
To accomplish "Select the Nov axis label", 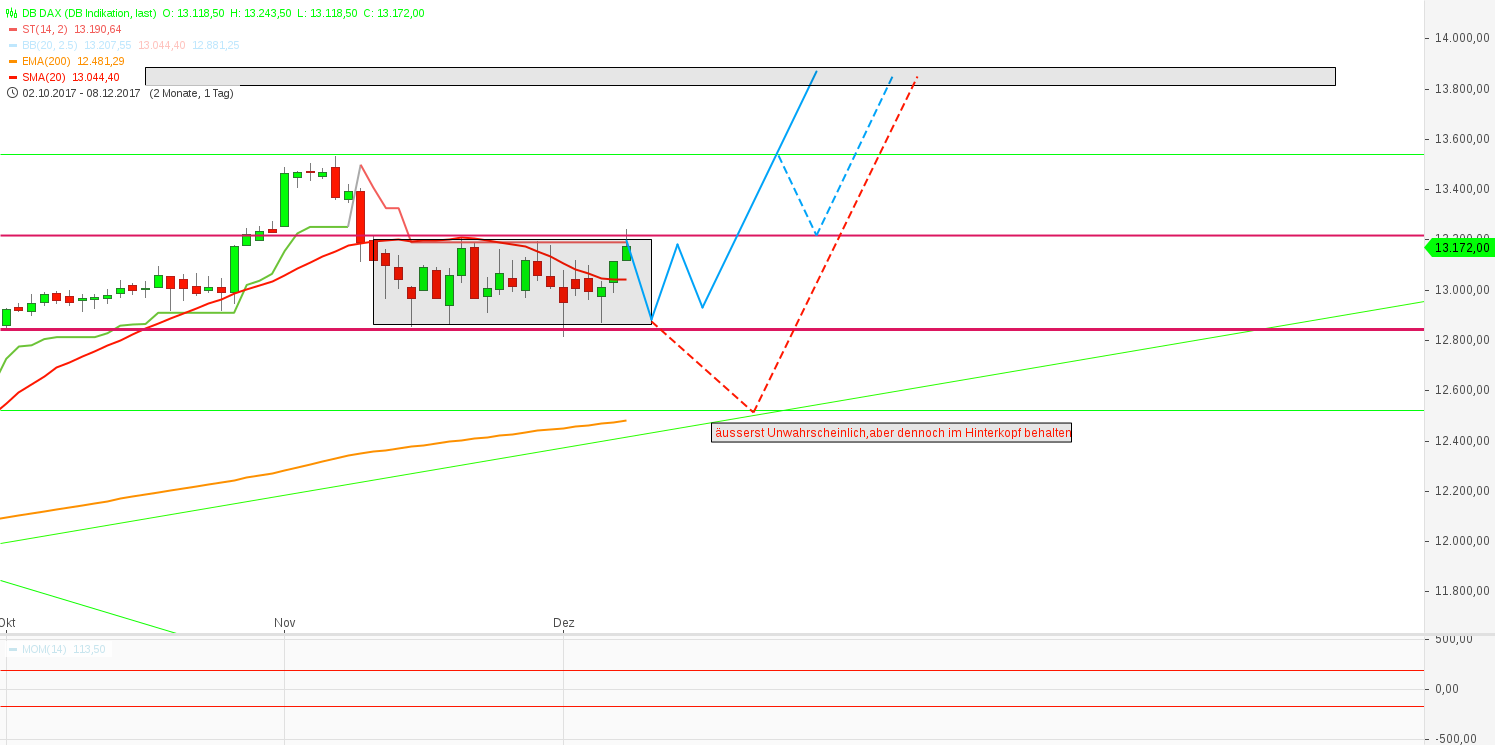I will [x=285, y=622].
